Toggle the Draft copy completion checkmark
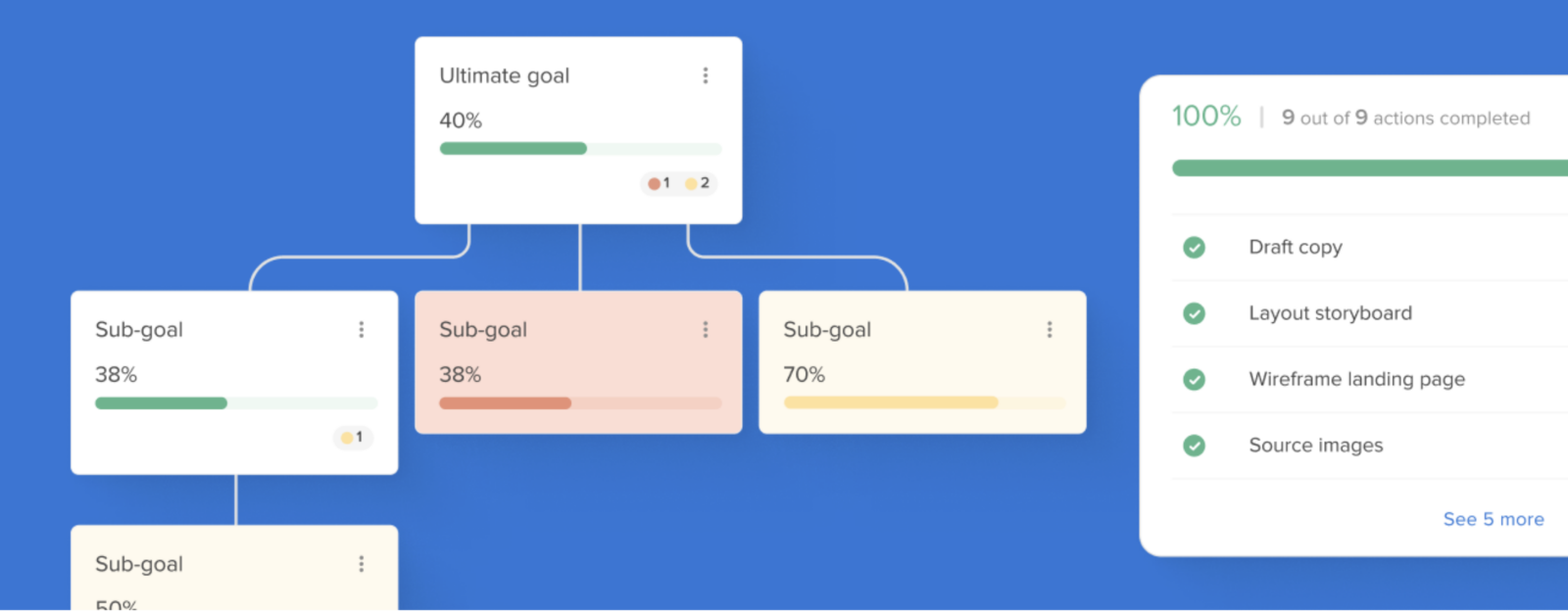Screen dimensions: 1568x613 [1194, 248]
